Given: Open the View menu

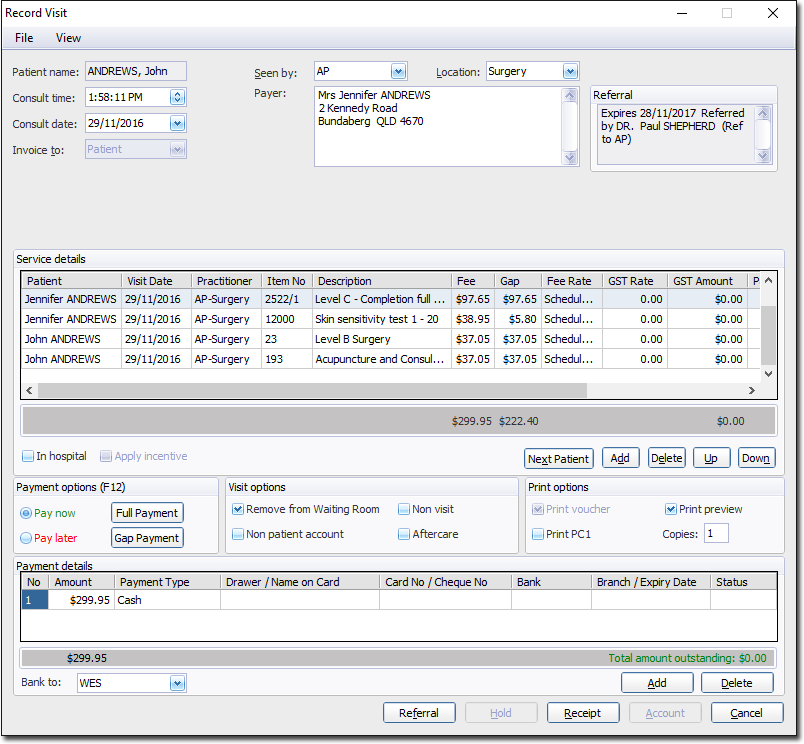Looking at the screenshot, I should coord(68,38).
